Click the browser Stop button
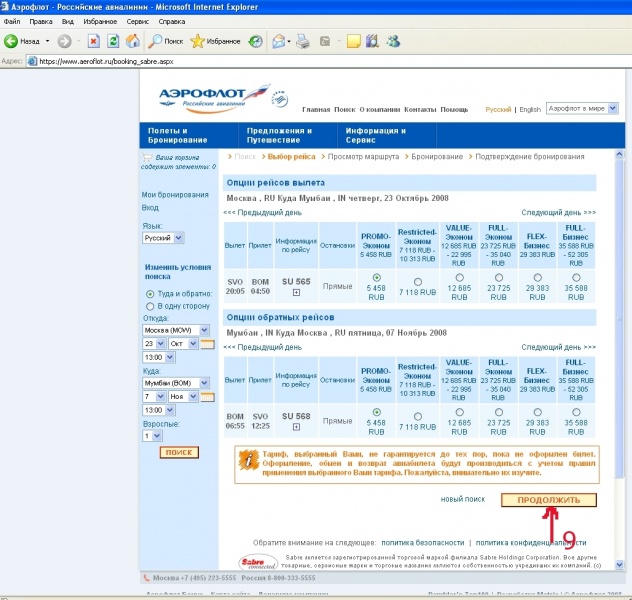 [x=93, y=41]
